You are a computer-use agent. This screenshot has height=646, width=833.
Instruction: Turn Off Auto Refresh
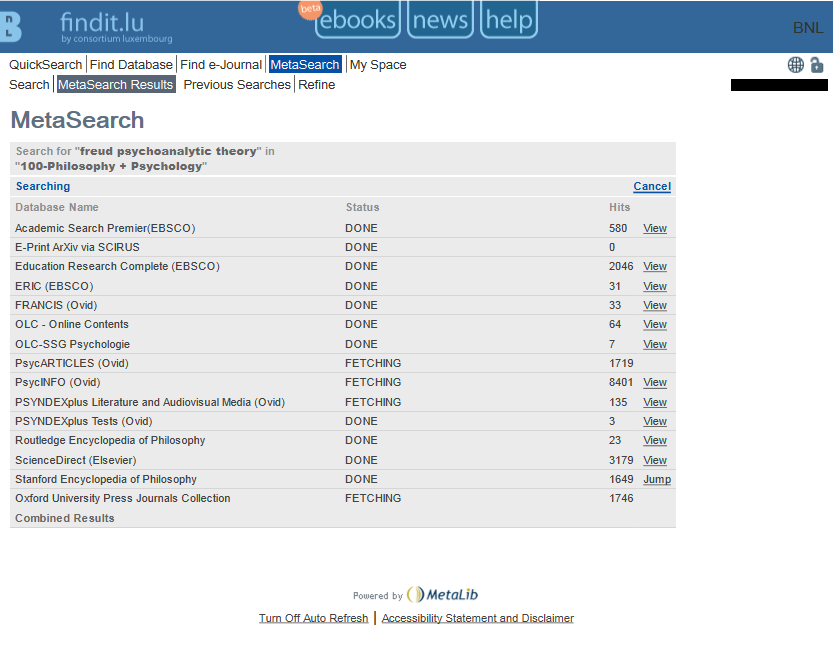click(x=313, y=618)
